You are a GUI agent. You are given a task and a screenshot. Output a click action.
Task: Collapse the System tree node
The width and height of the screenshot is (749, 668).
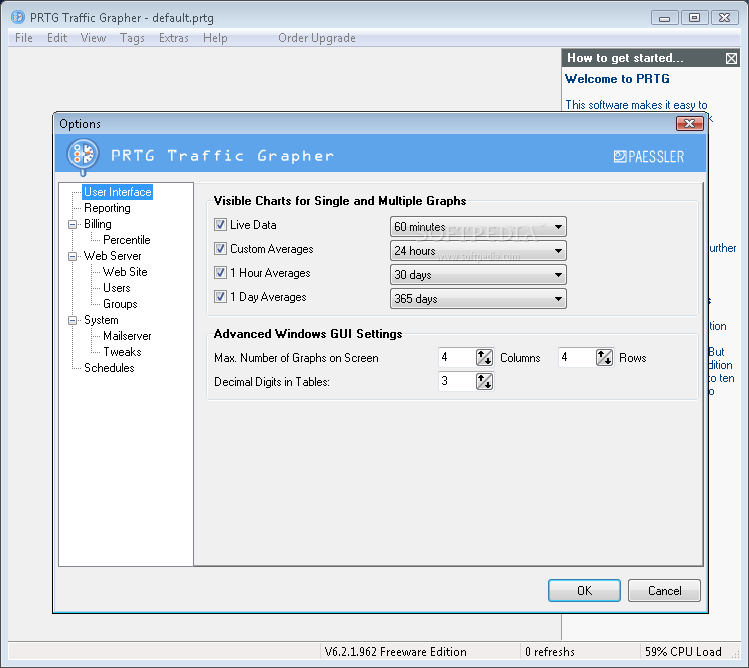pos(72,320)
